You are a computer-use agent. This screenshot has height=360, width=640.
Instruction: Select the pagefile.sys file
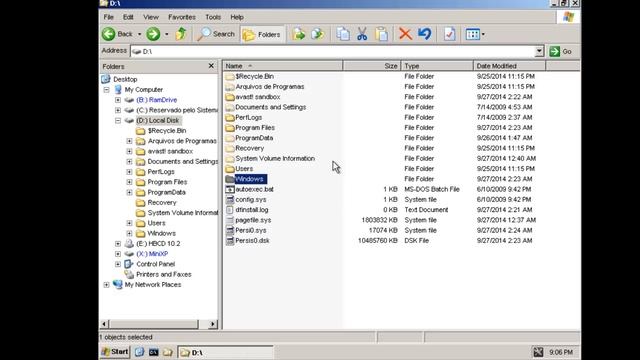tap(253, 220)
